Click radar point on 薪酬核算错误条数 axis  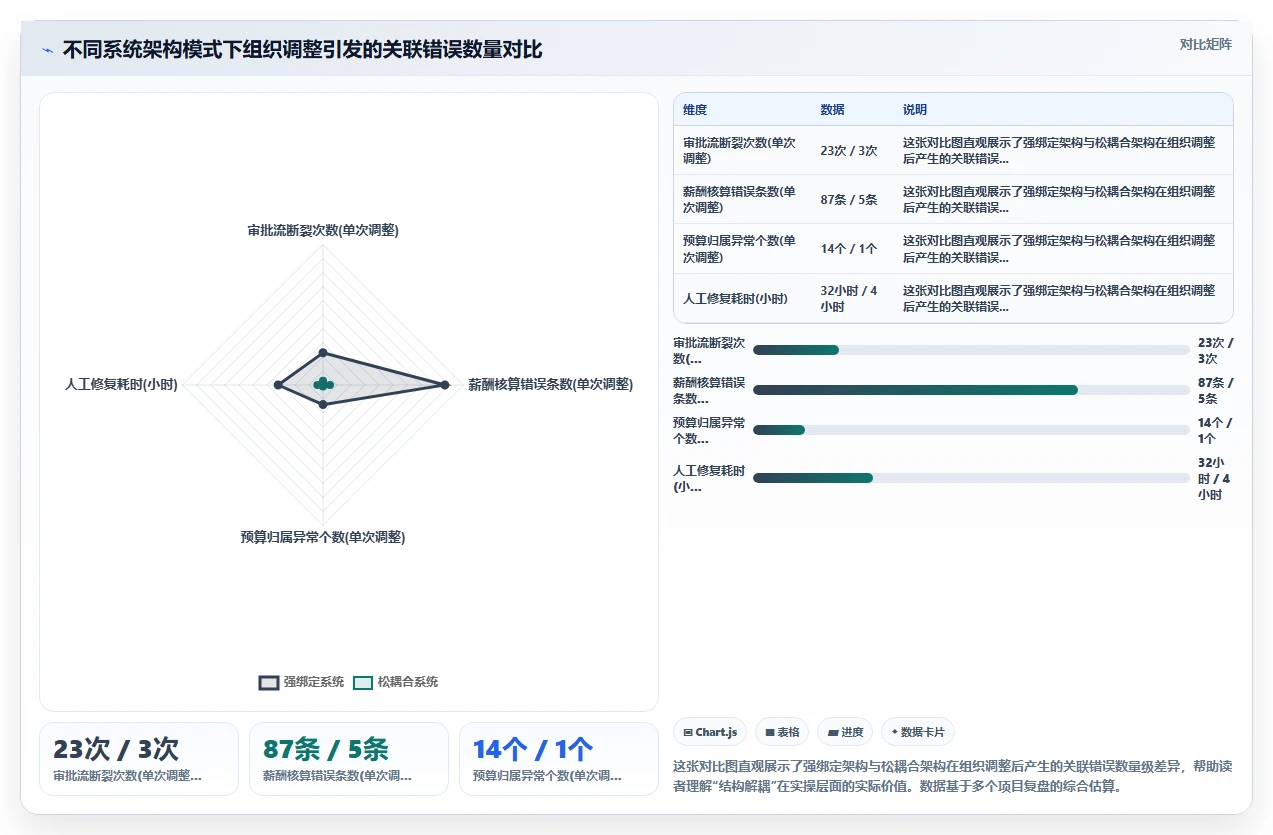(445, 385)
